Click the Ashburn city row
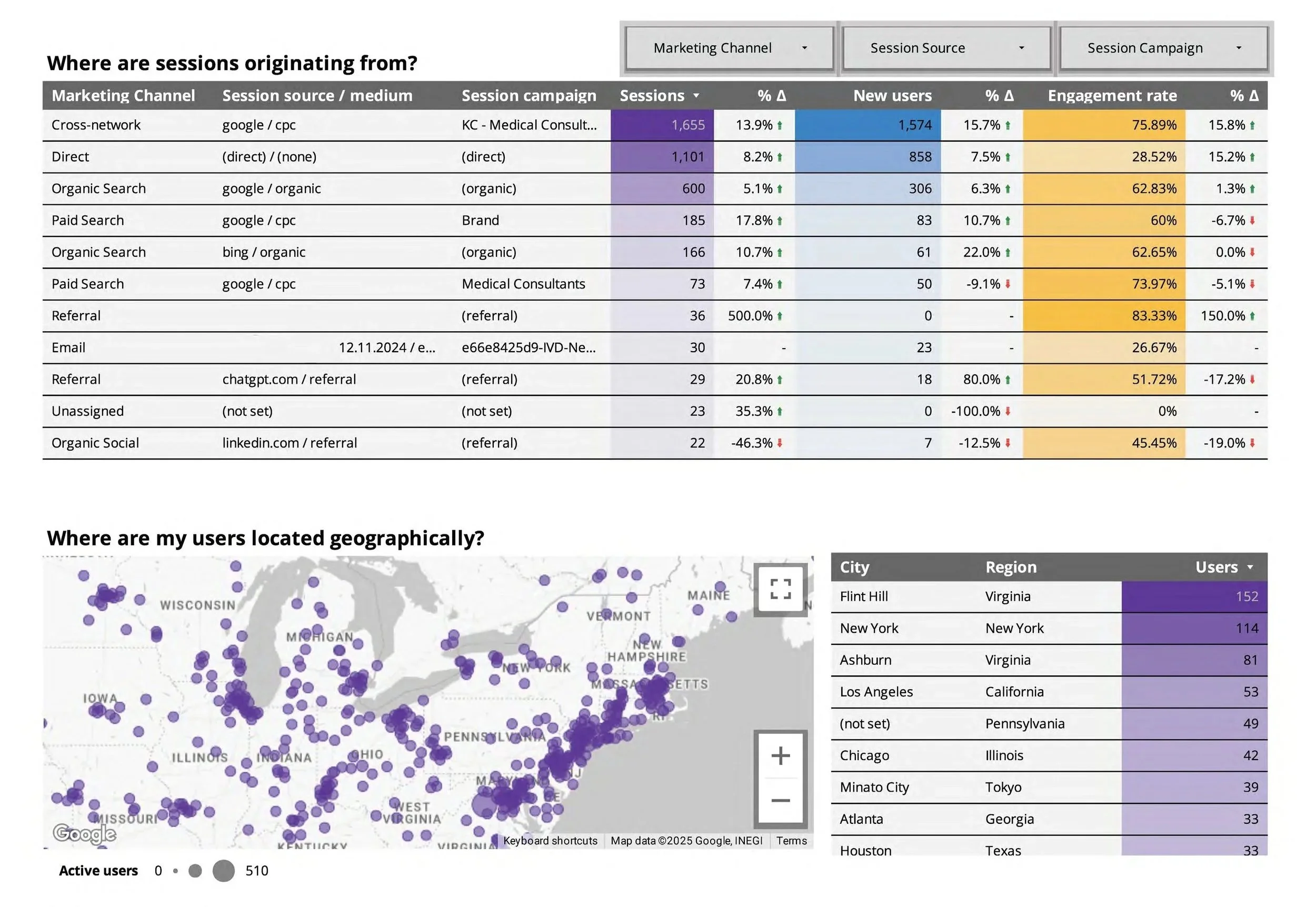This screenshot has height=907, width=1316. coord(1049,660)
